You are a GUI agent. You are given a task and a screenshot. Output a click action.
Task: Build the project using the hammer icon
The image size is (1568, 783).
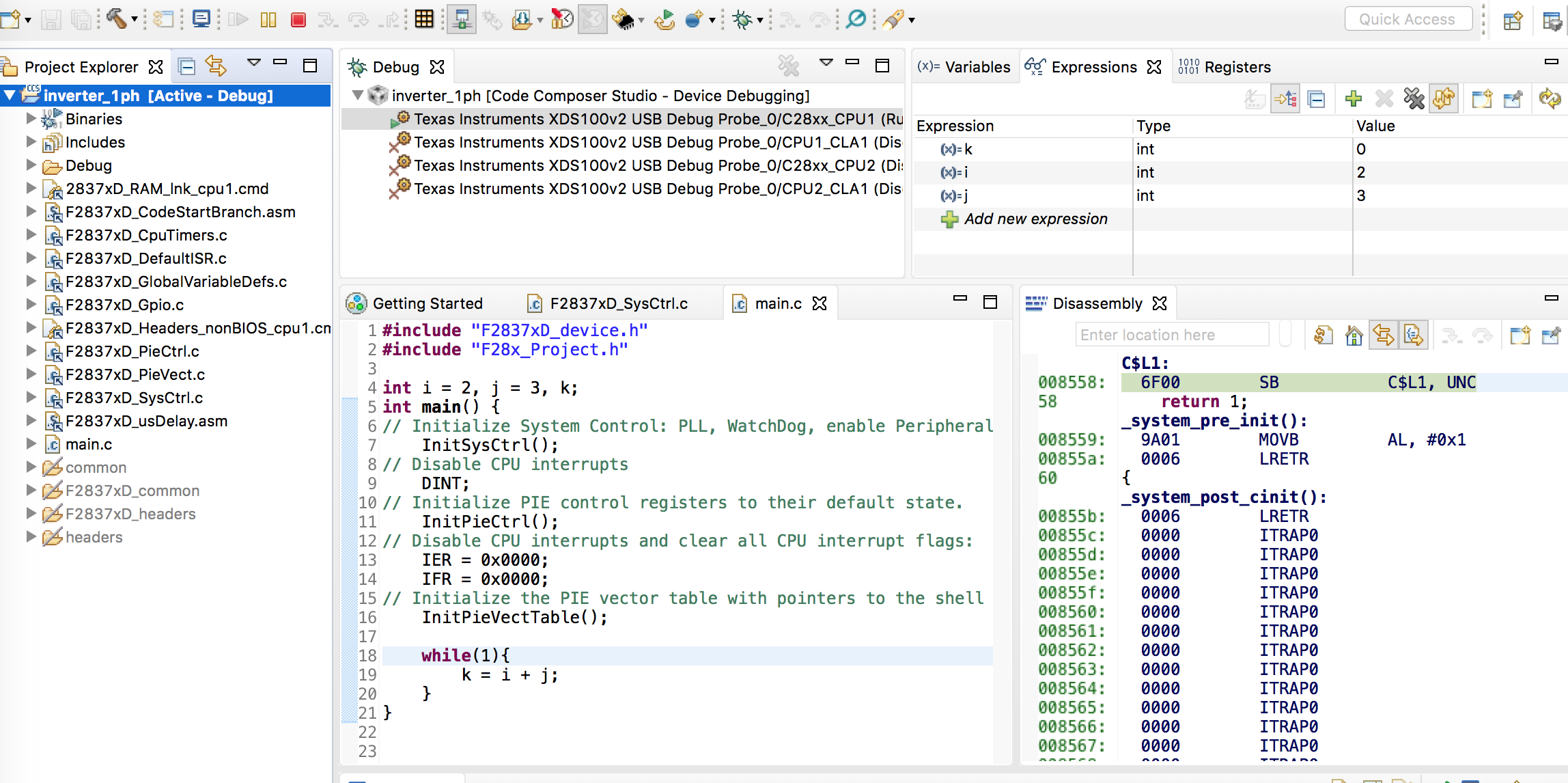(115, 18)
